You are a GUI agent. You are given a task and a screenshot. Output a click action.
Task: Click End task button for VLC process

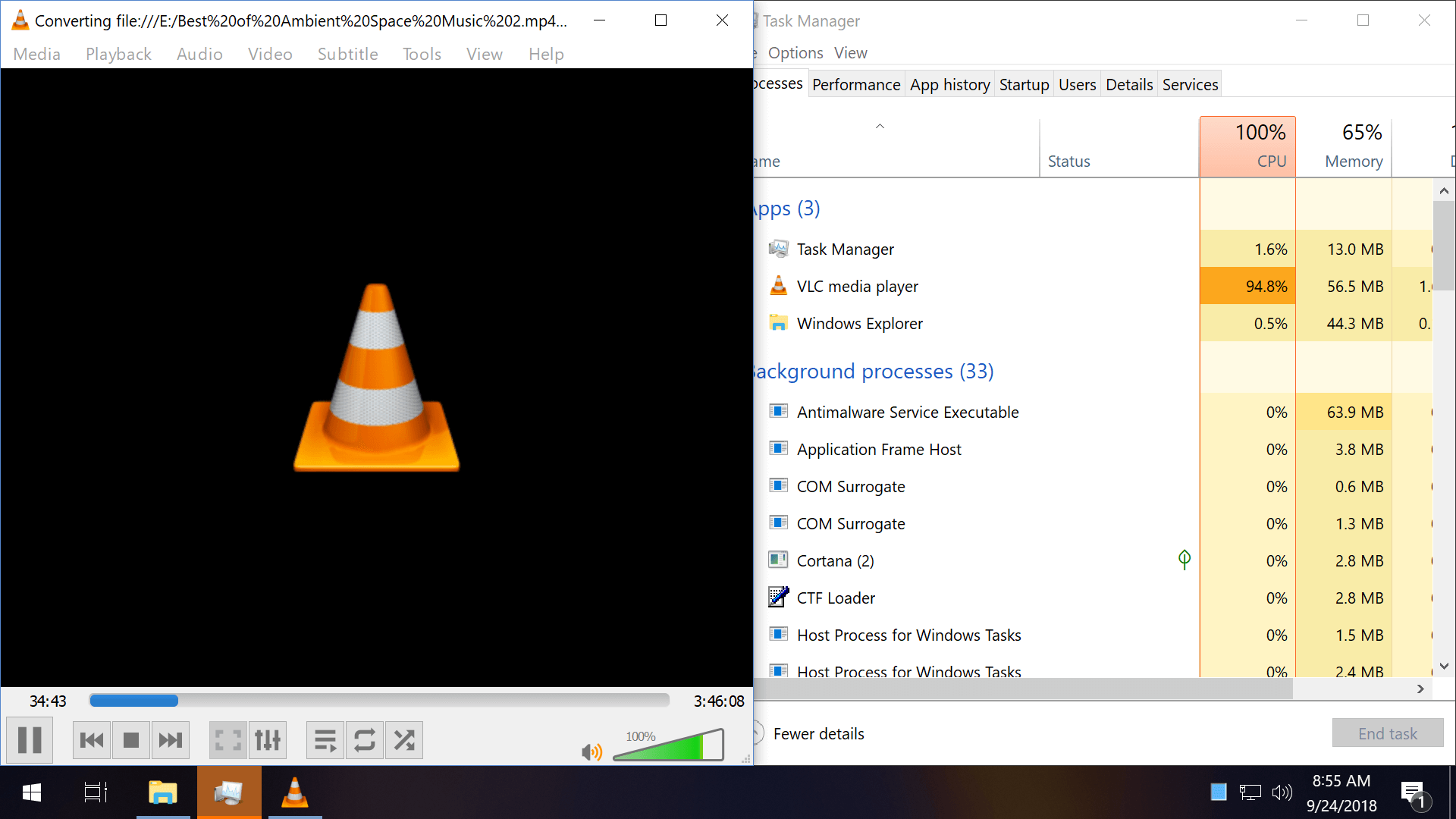(x=1387, y=733)
